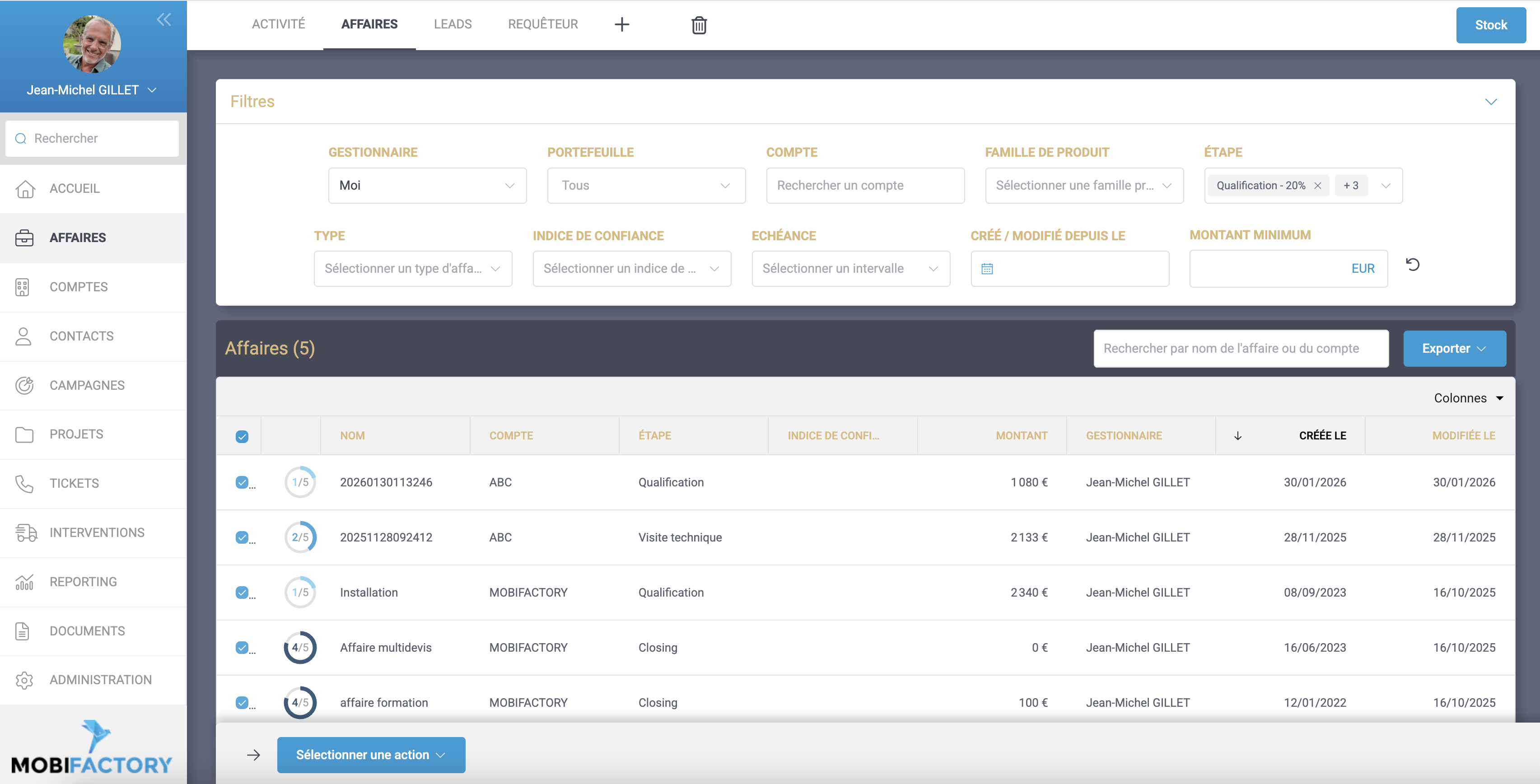
Task: Switch to the Leads tab
Action: [x=453, y=24]
